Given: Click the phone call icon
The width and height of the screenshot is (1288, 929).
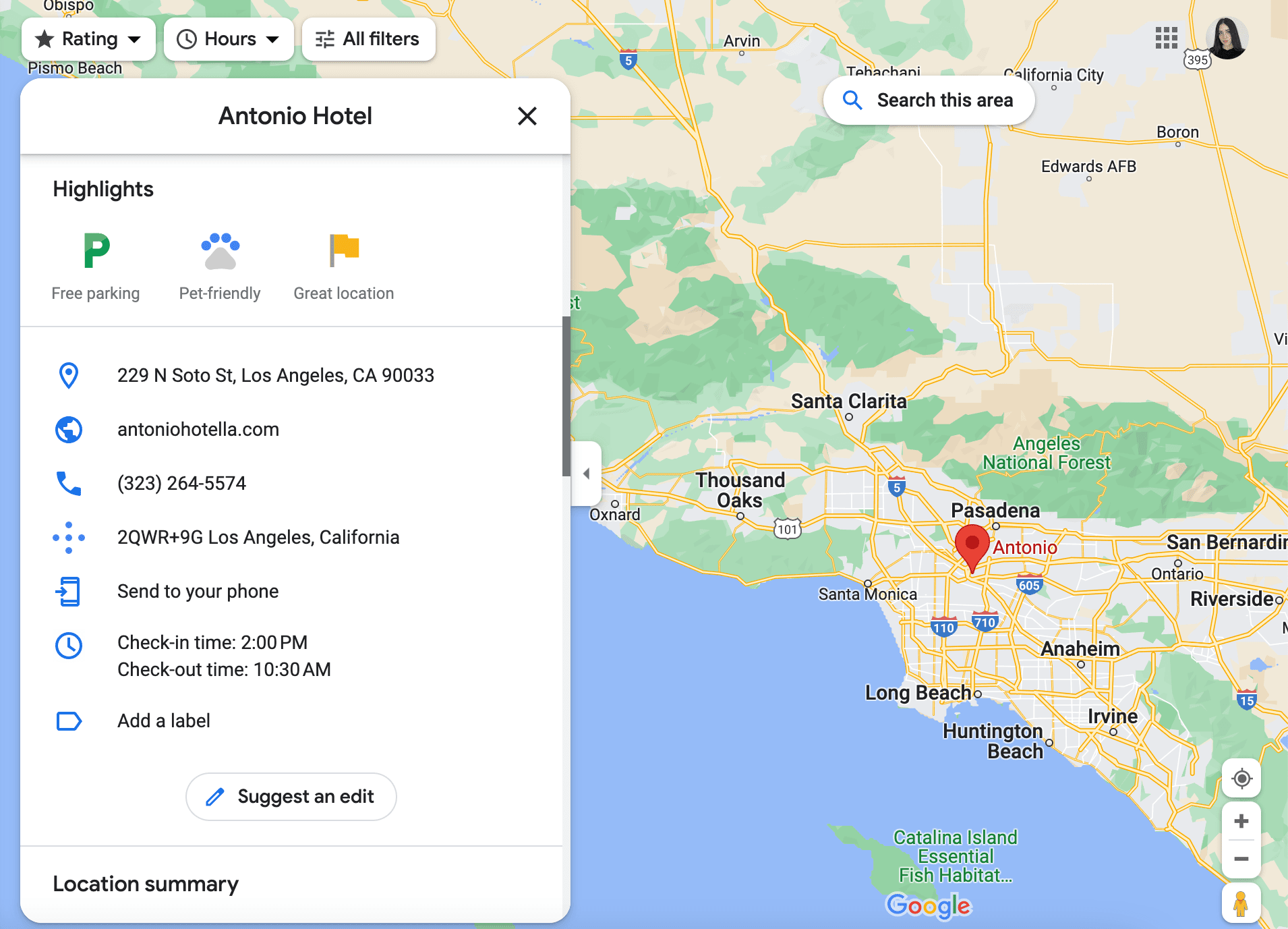Looking at the screenshot, I should pos(69,484).
